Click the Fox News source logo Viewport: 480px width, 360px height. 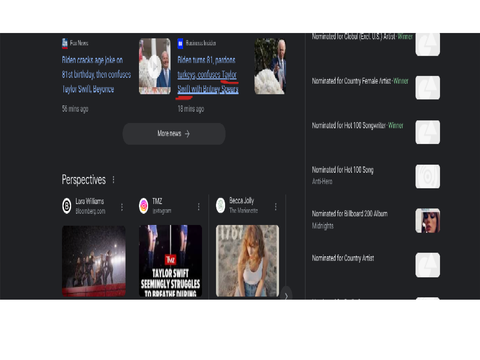click(x=65, y=43)
